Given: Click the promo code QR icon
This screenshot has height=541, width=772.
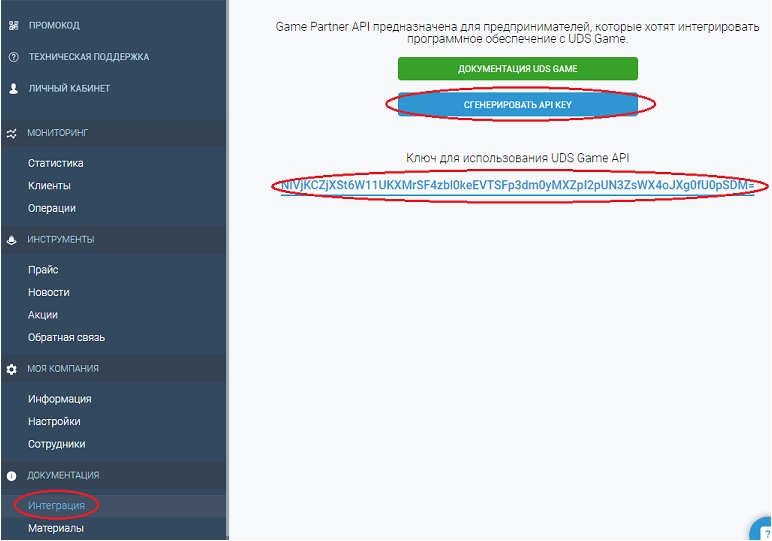Looking at the screenshot, I should [13, 25].
